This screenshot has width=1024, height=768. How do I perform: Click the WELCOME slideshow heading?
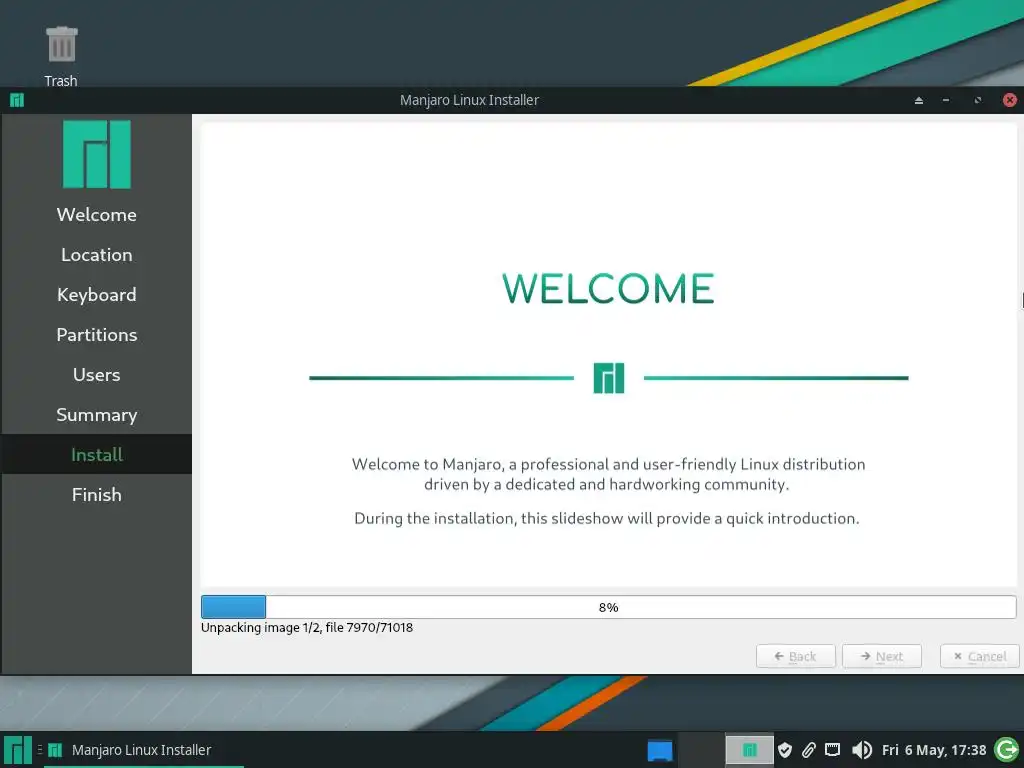pyautogui.click(x=609, y=289)
